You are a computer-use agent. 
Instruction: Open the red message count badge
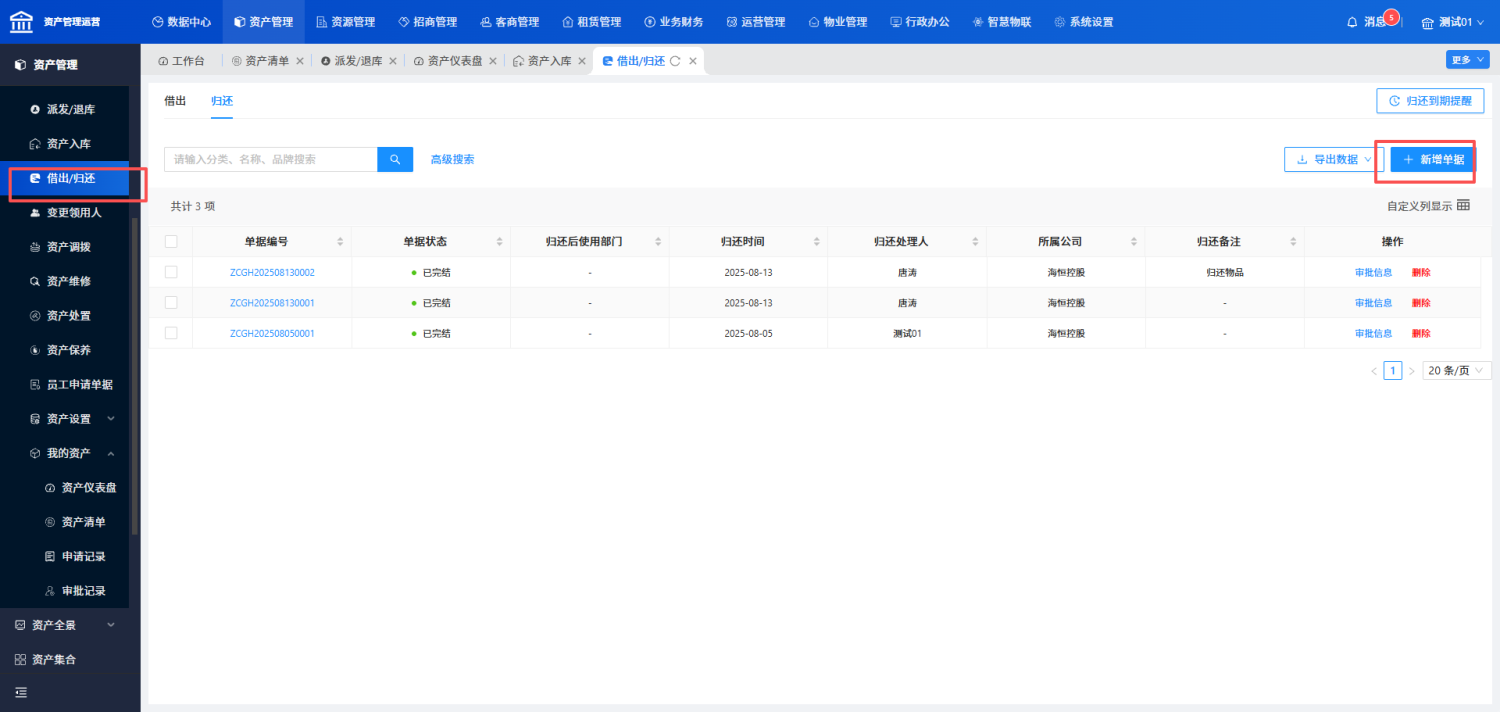[1391, 16]
